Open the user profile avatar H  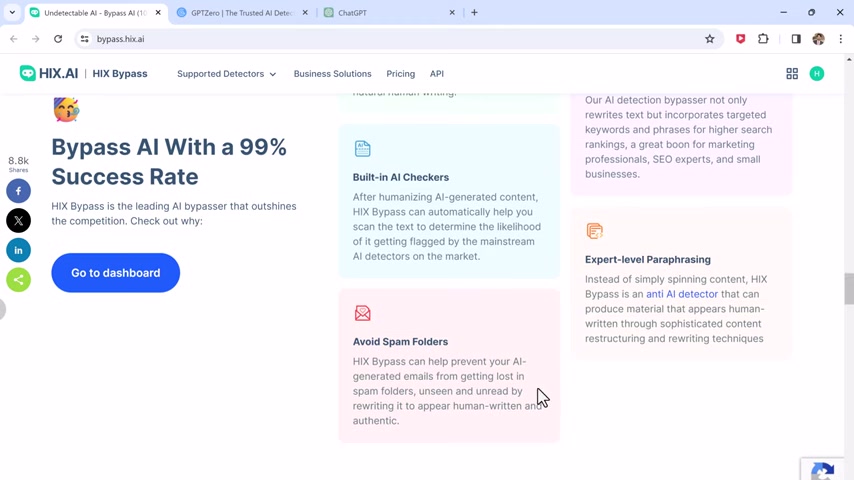(816, 74)
